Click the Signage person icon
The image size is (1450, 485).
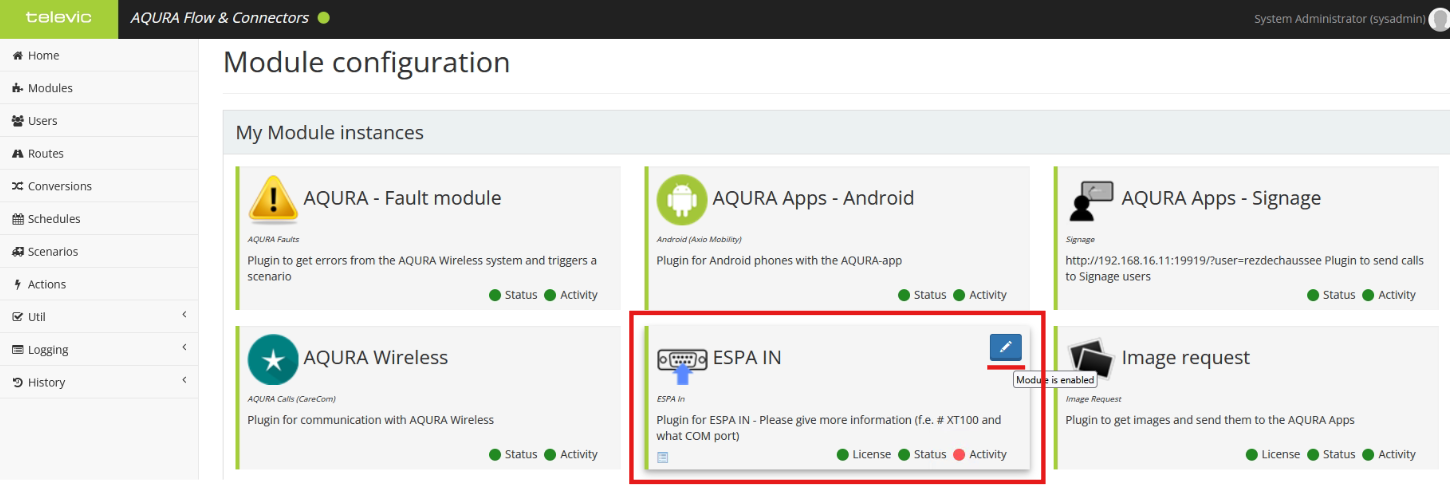[x=1090, y=200]
